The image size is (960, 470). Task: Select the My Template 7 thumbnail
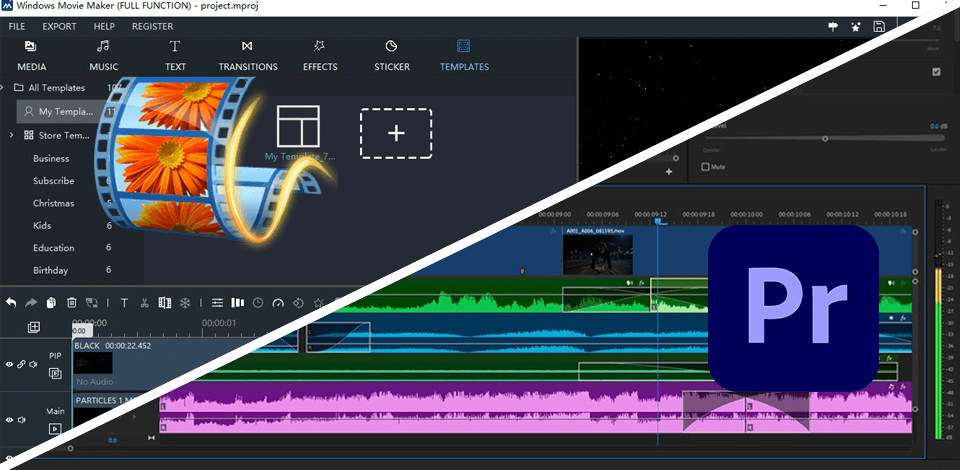pos(298,126)
